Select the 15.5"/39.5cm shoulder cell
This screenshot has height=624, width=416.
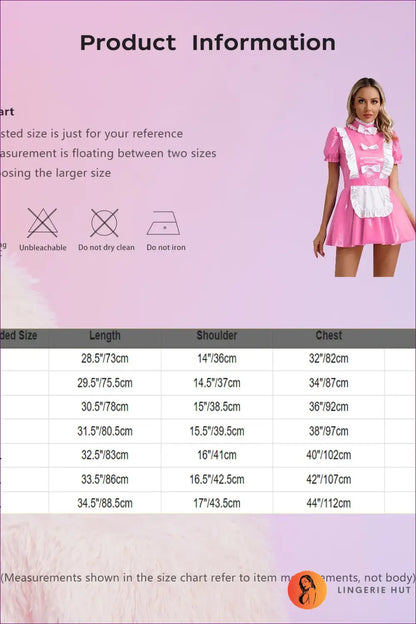click(x=217, y=431)
